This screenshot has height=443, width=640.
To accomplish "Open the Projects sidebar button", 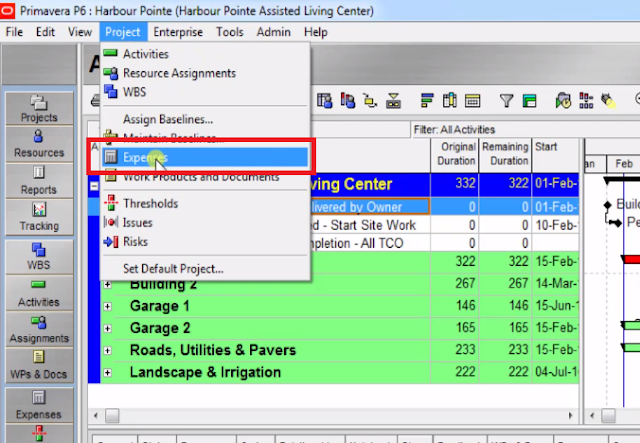I will click(x=39, y=108).
